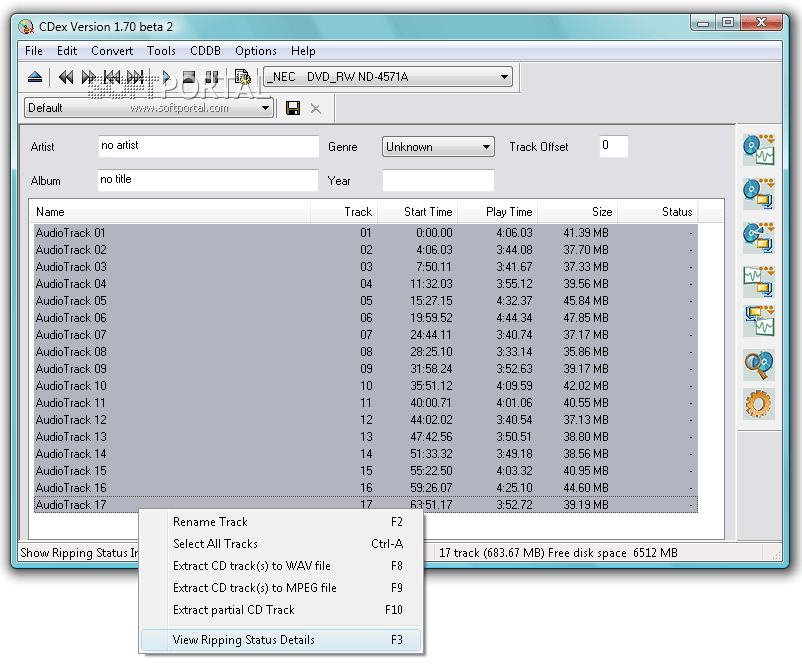Screen dimensions: 802x668
Task: Select the AudioTrack 15 row
Action: coord(366,471)
